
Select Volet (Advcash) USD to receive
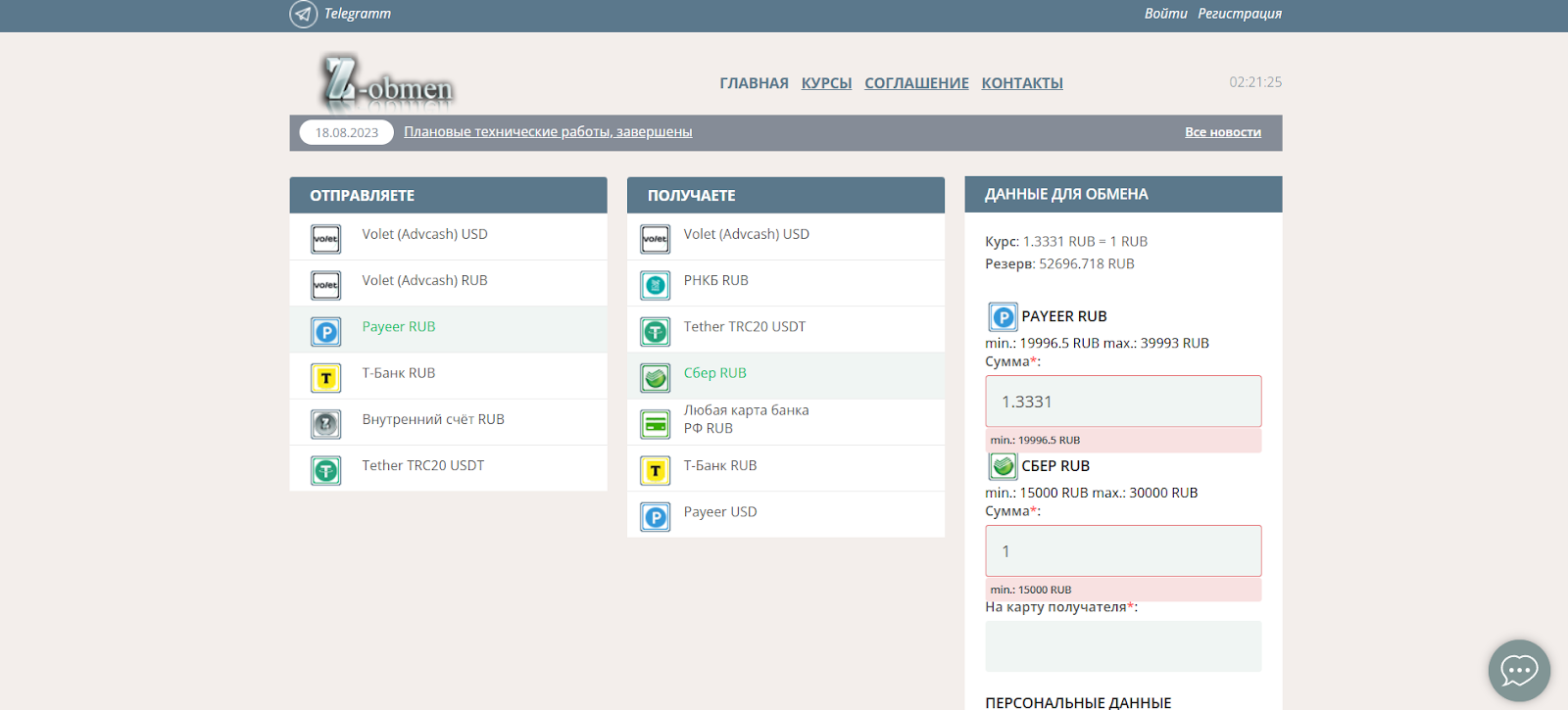[x=785, y=237]
